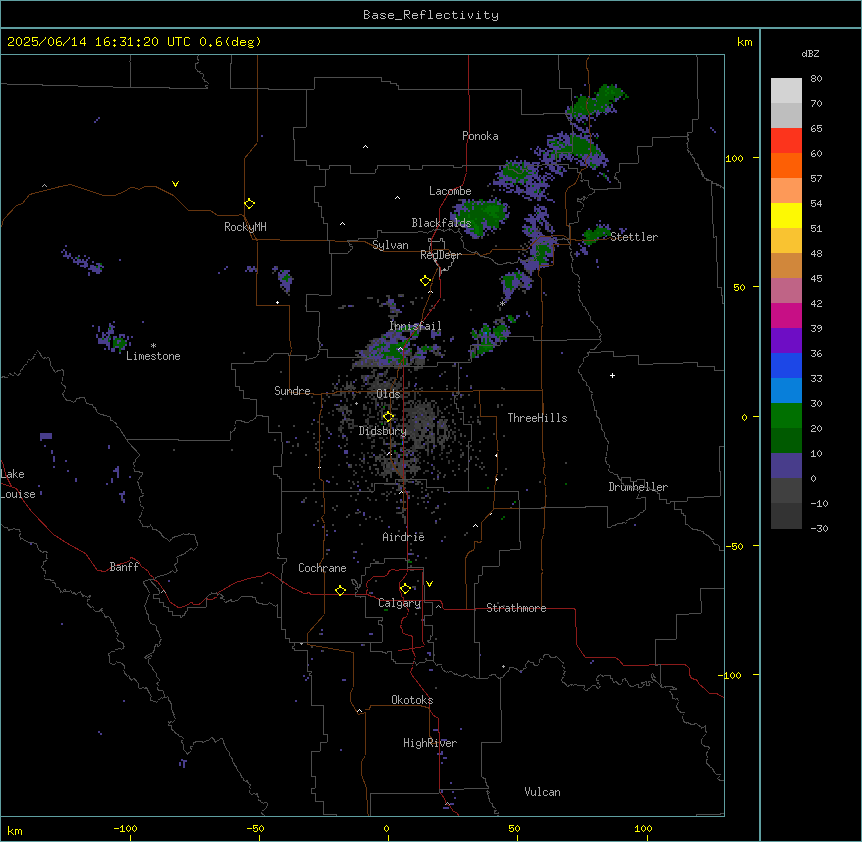Click the Vulcan label
The image size is (862, 842).
click(x=542, y=792)
